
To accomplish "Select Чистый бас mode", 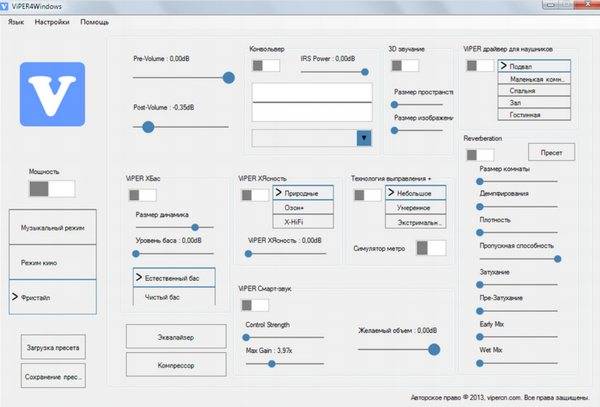I will pyautogui.click(x=174, y=296).
